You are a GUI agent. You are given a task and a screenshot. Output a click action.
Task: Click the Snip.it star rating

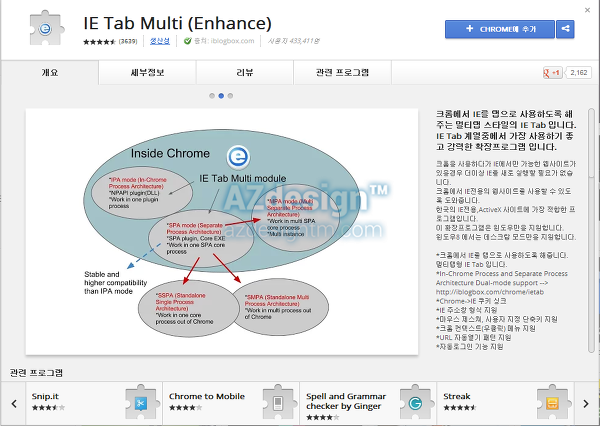[x=48, y=408]
